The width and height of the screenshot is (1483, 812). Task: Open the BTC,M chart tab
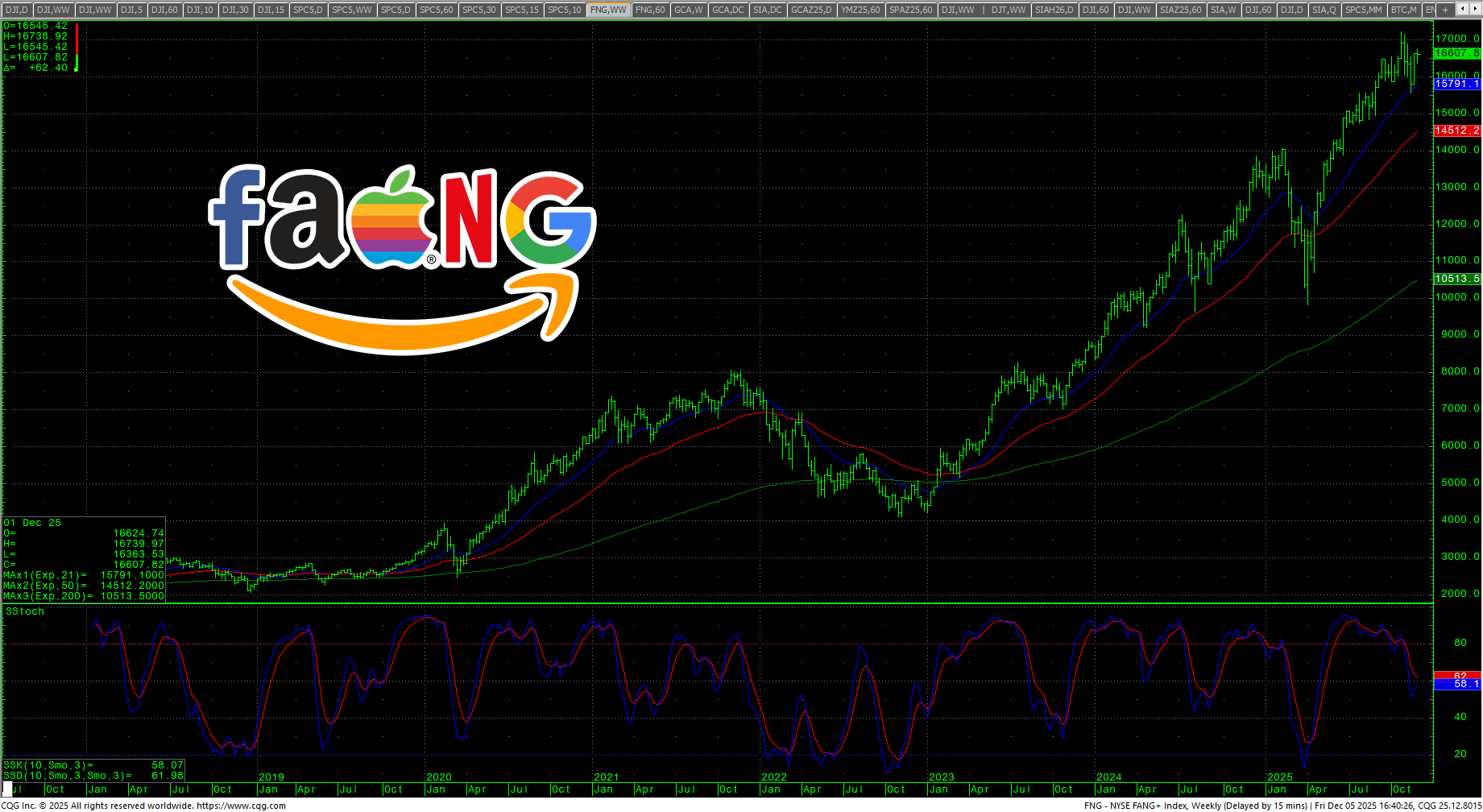click(x=1403, y=10)
